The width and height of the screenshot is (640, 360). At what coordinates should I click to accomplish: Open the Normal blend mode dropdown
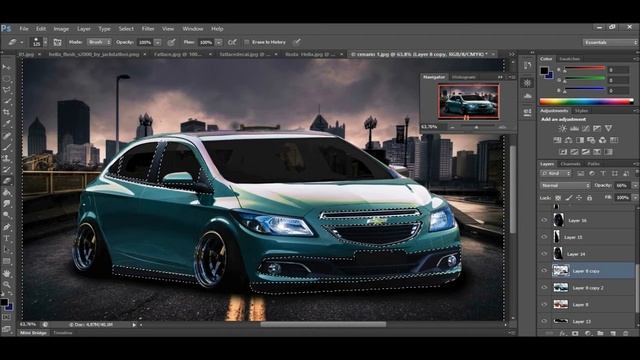click(565, 185)
